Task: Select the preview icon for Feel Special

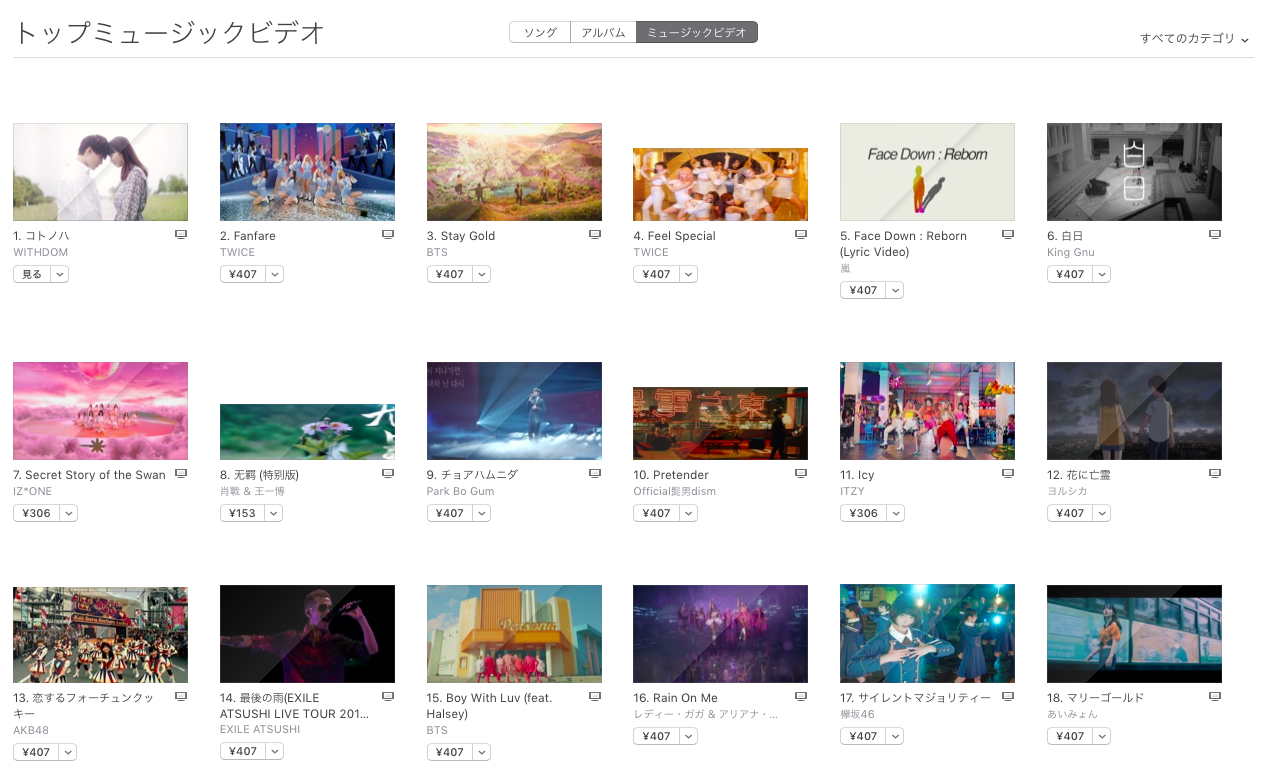Action: pyautogui.click(x=801, y=233)
